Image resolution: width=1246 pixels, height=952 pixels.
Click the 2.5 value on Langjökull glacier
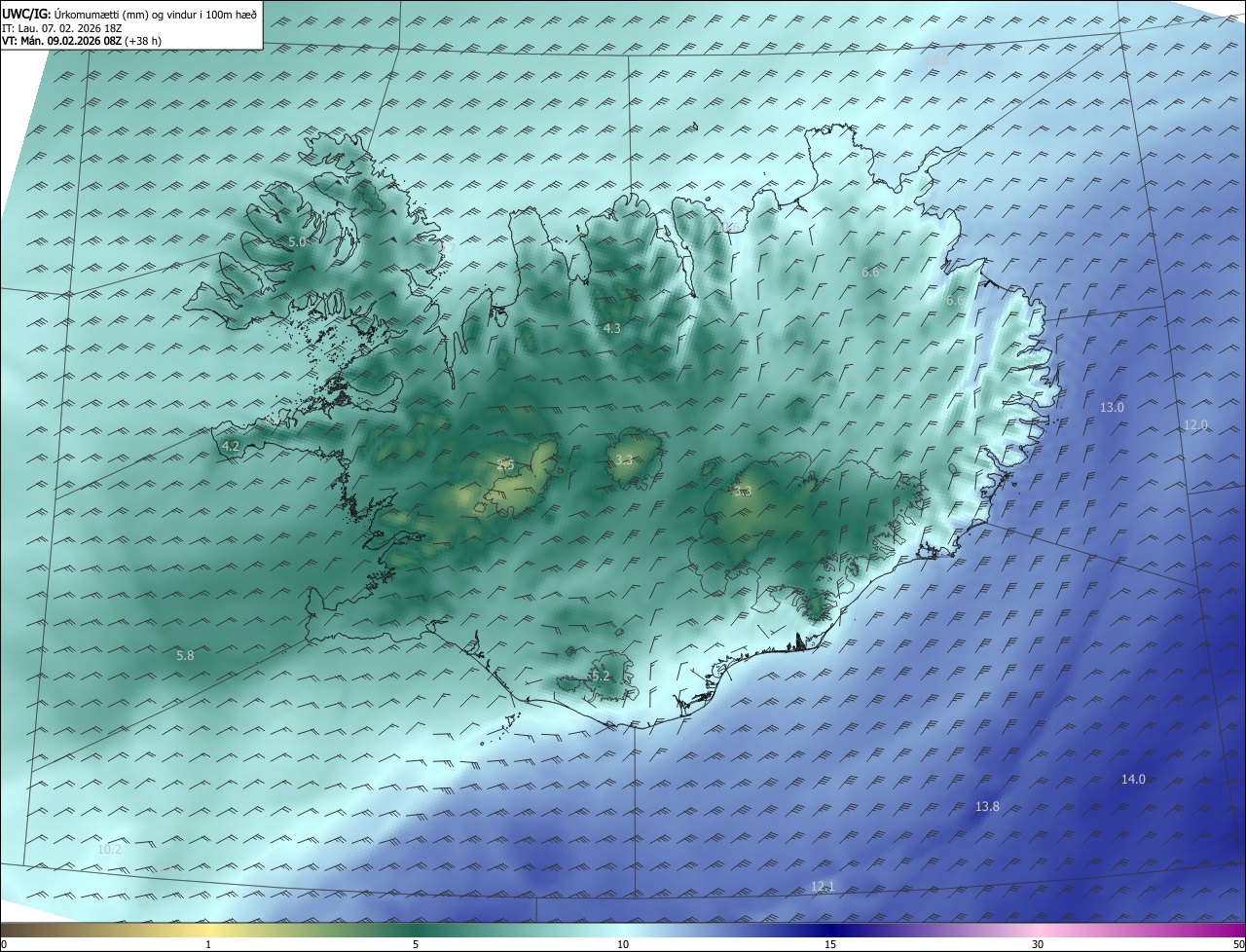click(x=505, y=465)
